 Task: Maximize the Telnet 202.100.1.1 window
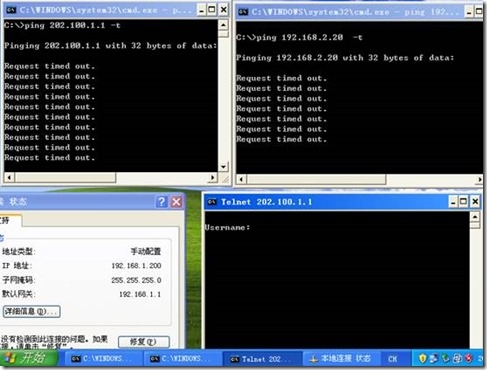[x=463, y=202]
